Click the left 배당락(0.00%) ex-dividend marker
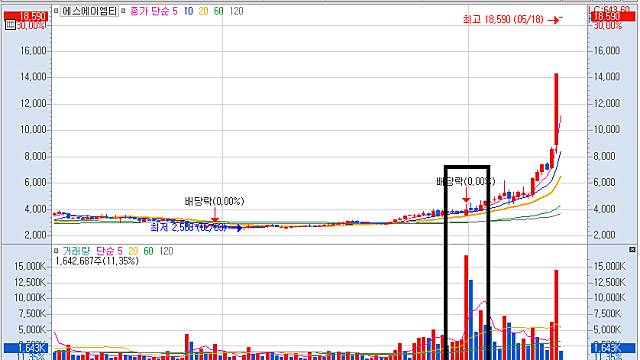640x360 pixels. tap(214, 201)
